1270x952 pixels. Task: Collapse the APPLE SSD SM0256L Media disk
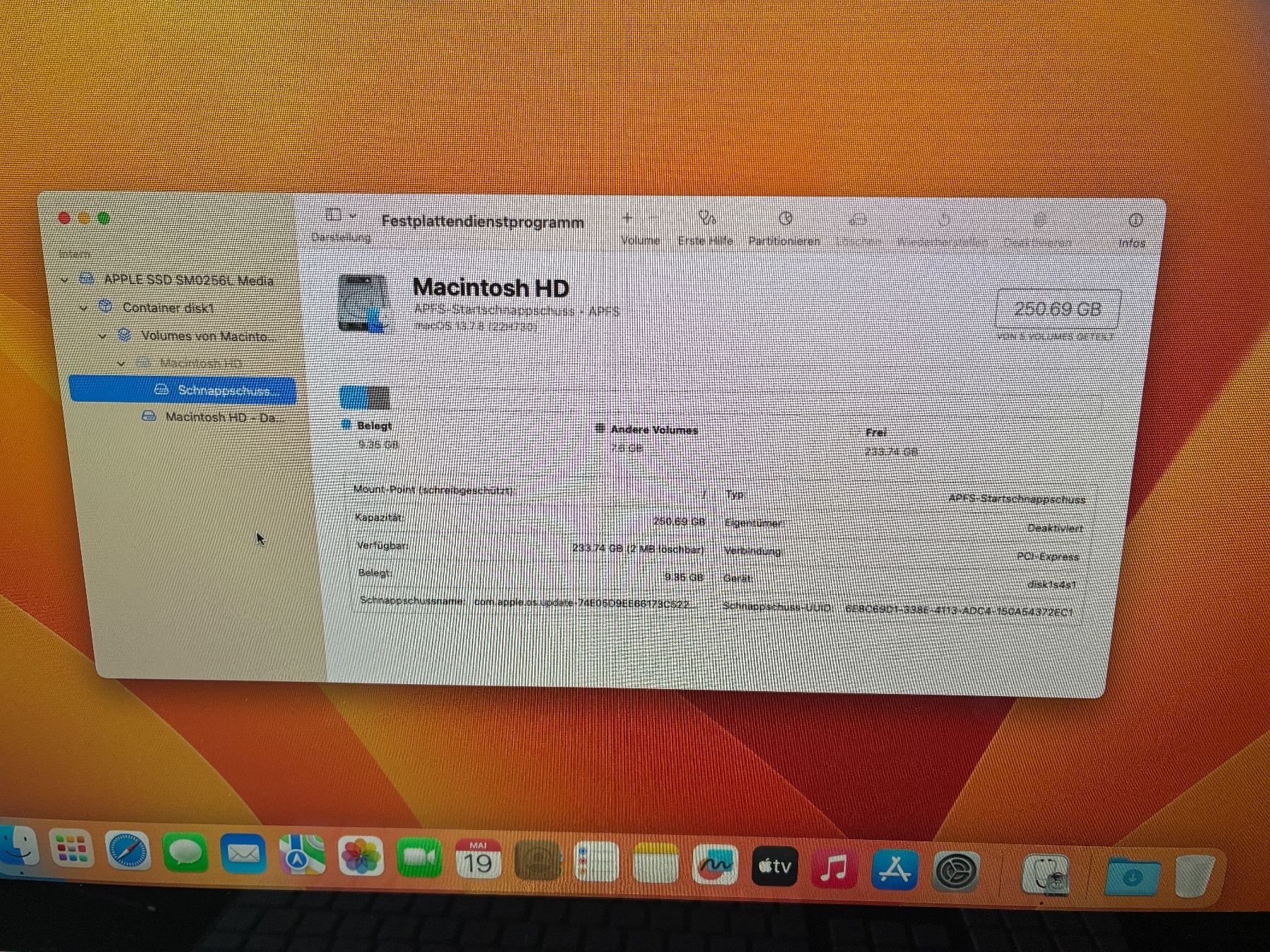64,280
